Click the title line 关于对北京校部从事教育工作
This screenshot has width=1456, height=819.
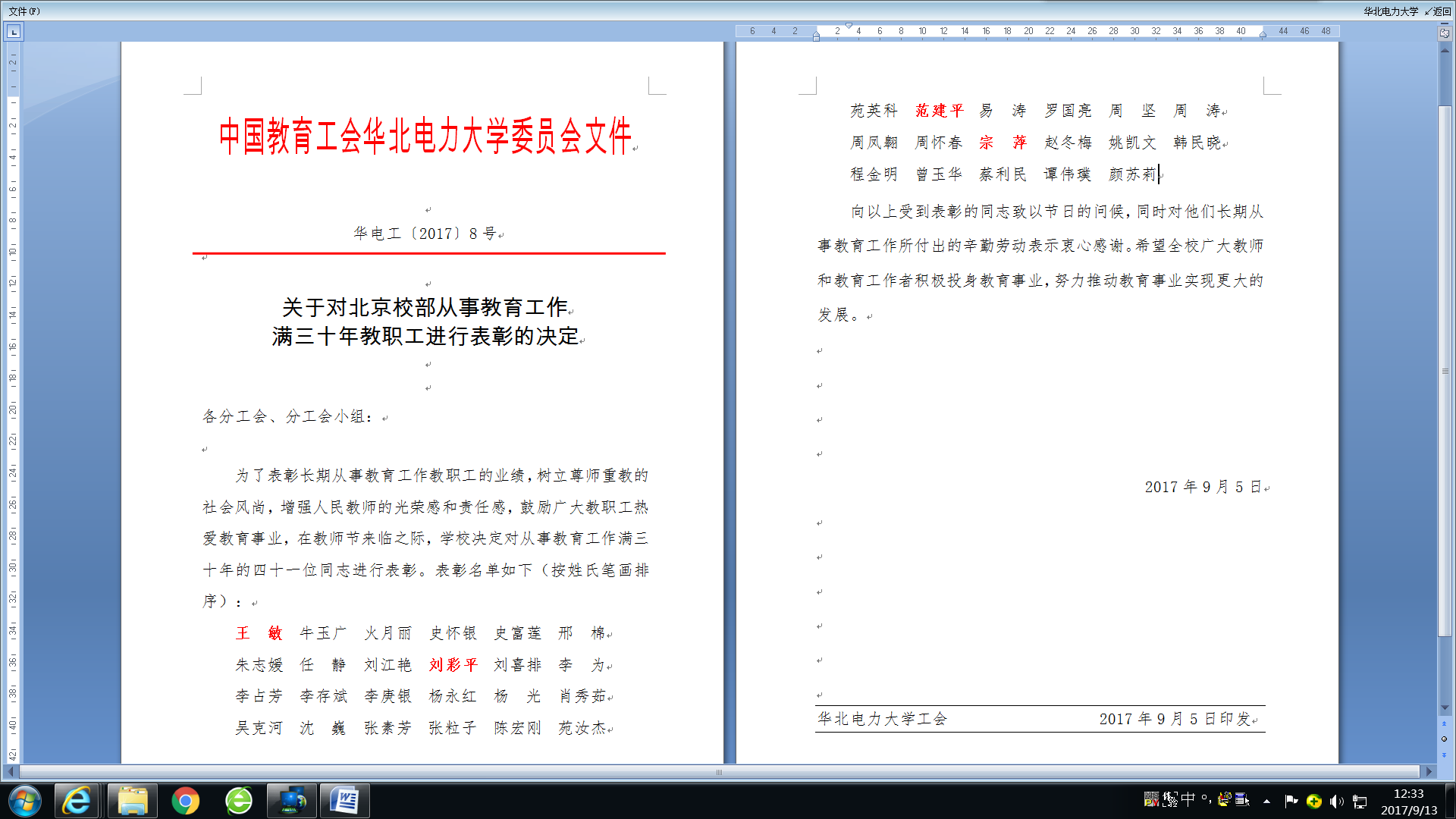coord(425,307)
